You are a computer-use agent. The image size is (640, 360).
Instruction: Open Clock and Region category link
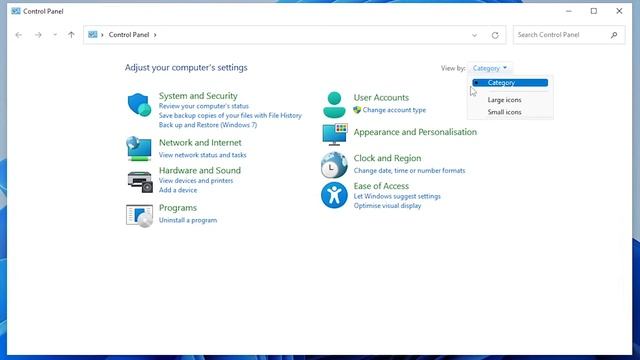387,158
